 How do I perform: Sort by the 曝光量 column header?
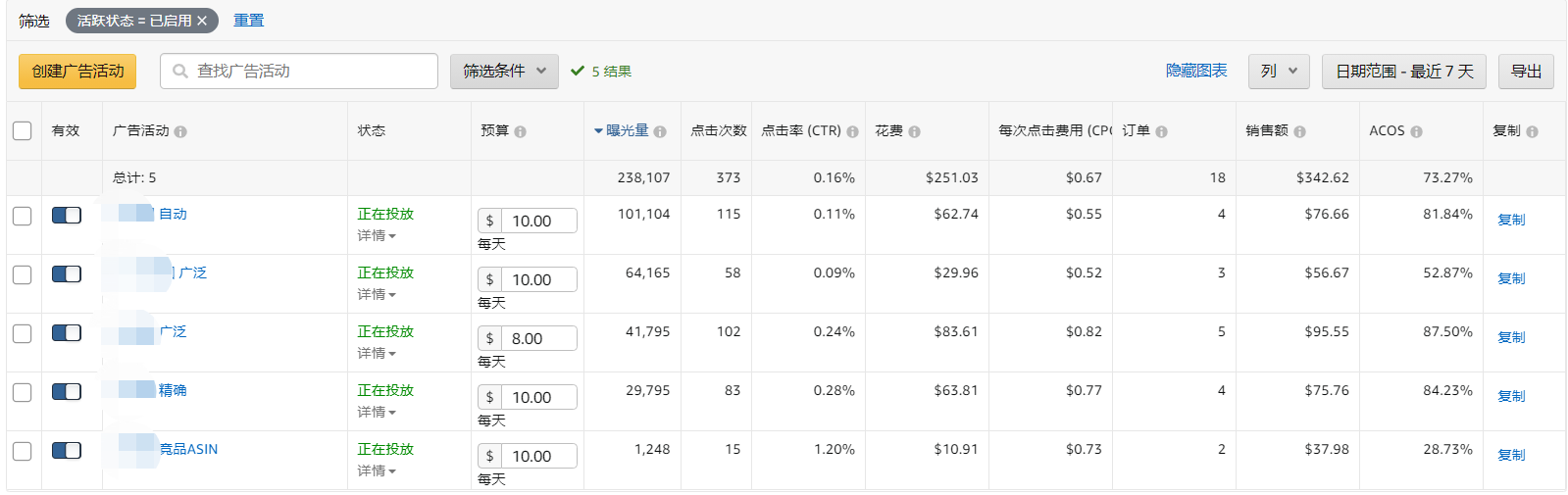627,130
